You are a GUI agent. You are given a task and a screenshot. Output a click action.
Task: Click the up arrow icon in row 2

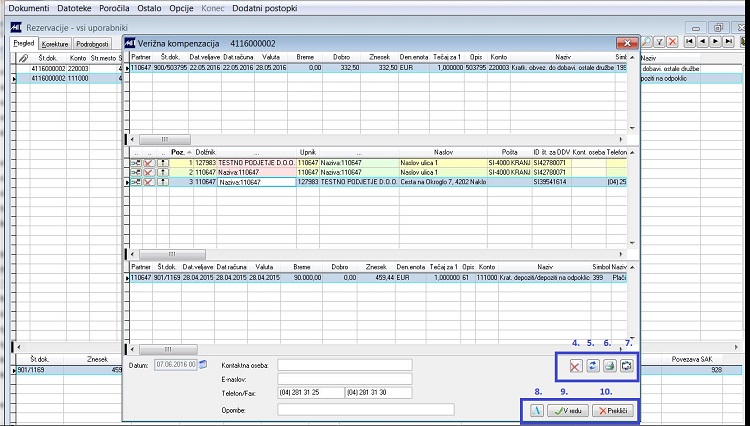[163, 172]
